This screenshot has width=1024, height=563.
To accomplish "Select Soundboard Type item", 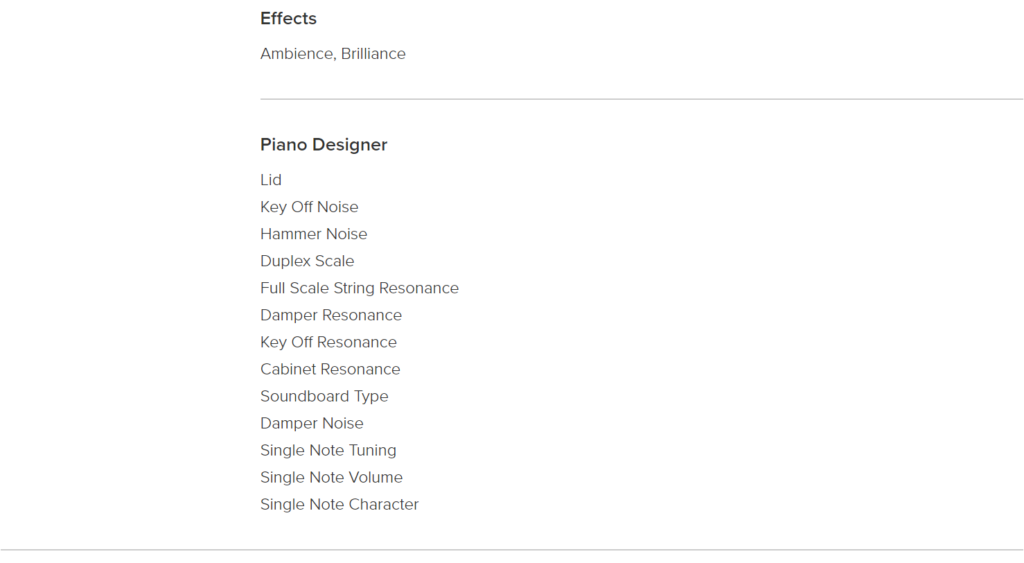I will click(324, 396).
